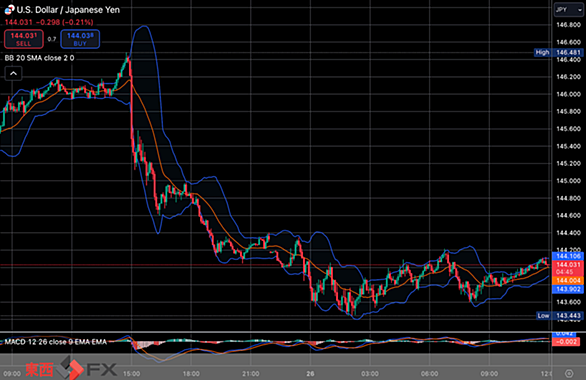
Task: Collapse the indicator legend with chevron button
Action: [x=13, y=74]
